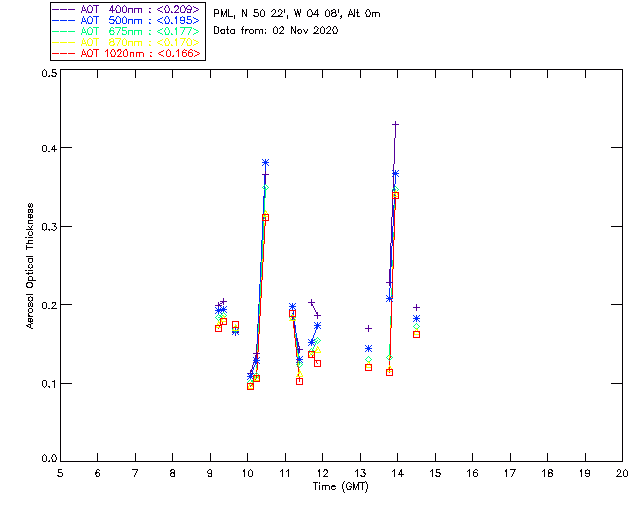Click the x-axis tick label 14
Image resolution: width=640 pixels, height=512 pixels.
pyautogui.click(x=398, y=473)
